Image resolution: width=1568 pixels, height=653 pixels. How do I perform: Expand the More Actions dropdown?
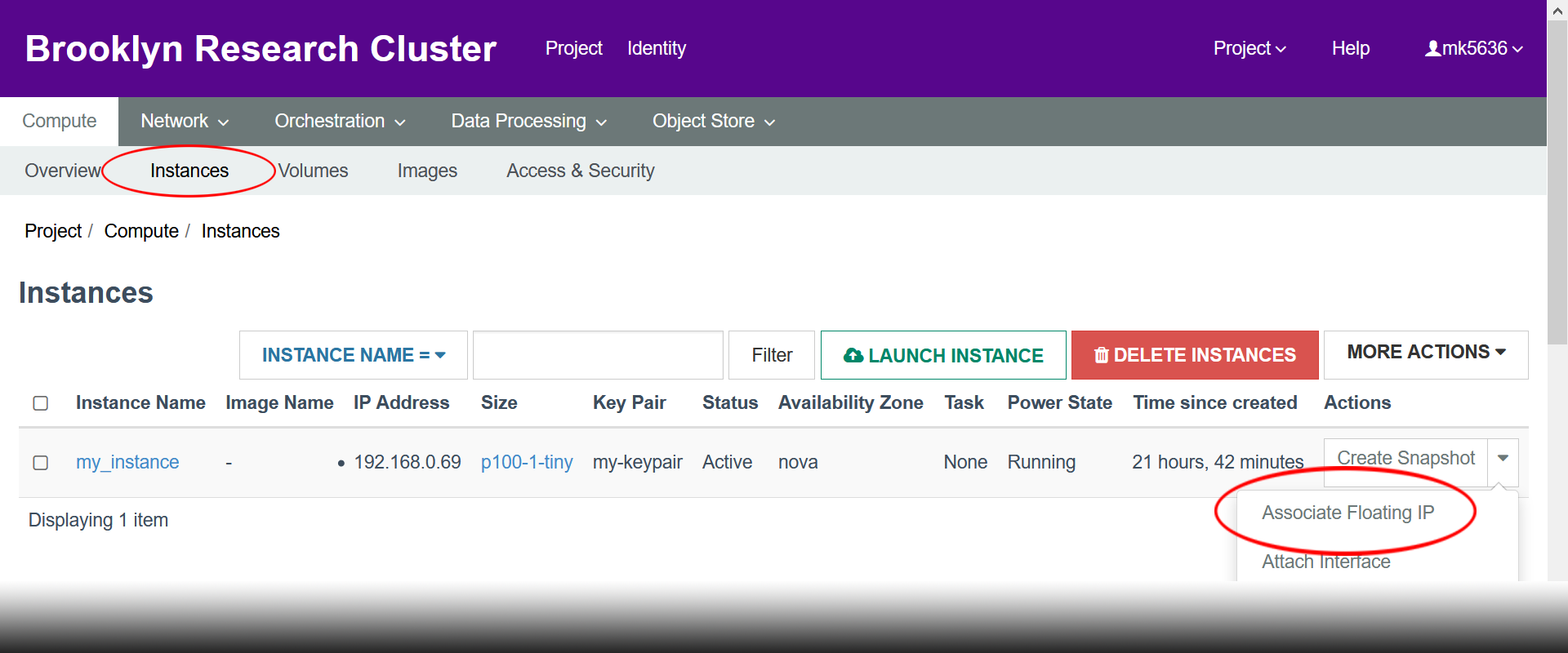tap(1425, 353)
